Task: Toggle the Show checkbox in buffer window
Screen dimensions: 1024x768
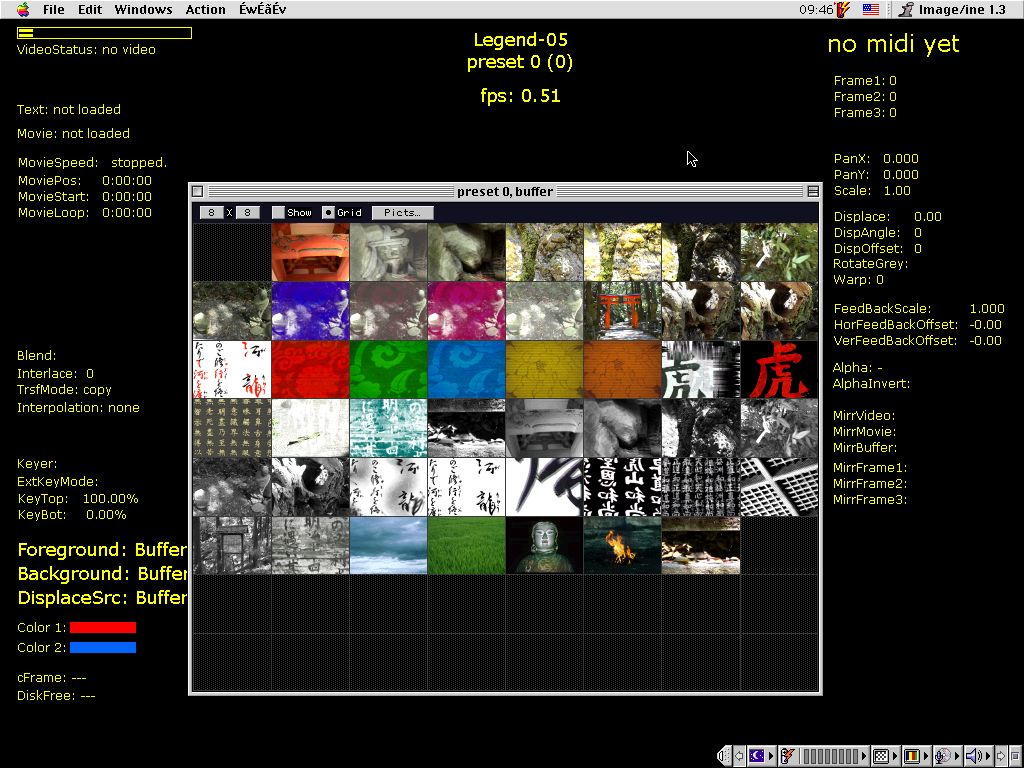Action: coord(278,212)
